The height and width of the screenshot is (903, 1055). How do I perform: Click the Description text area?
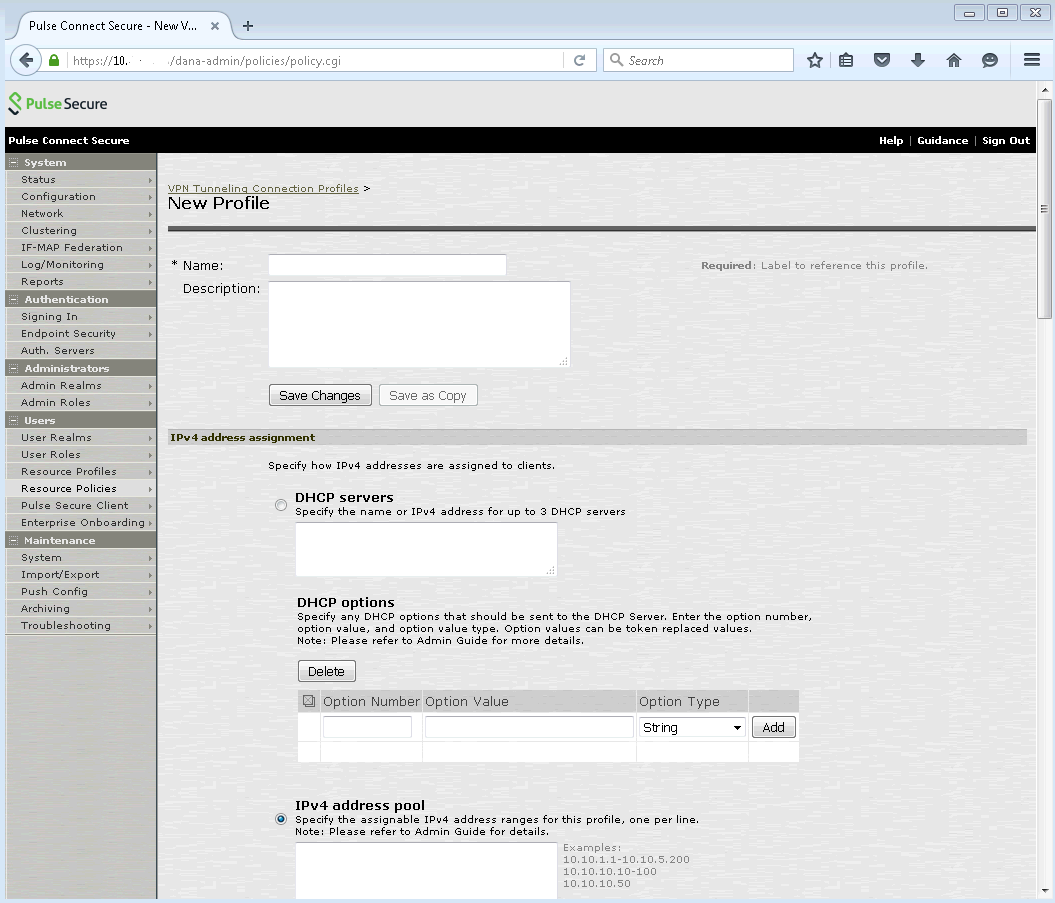[419, 324]
